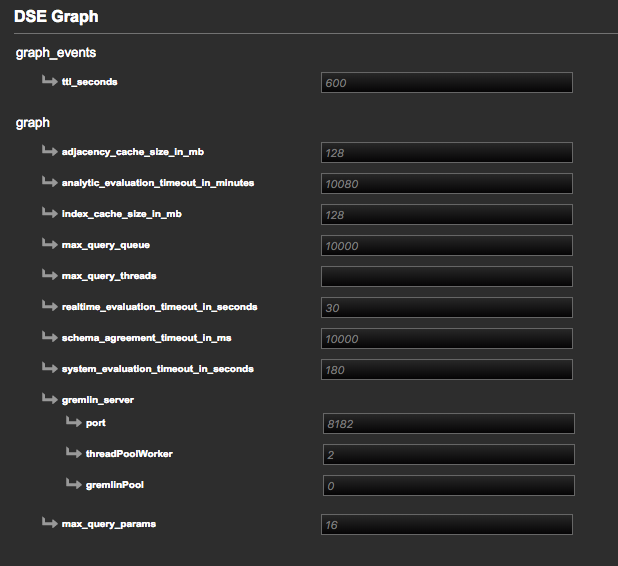Select the system_evaluation_timeout_in_seconds input

tap(447, 369)
